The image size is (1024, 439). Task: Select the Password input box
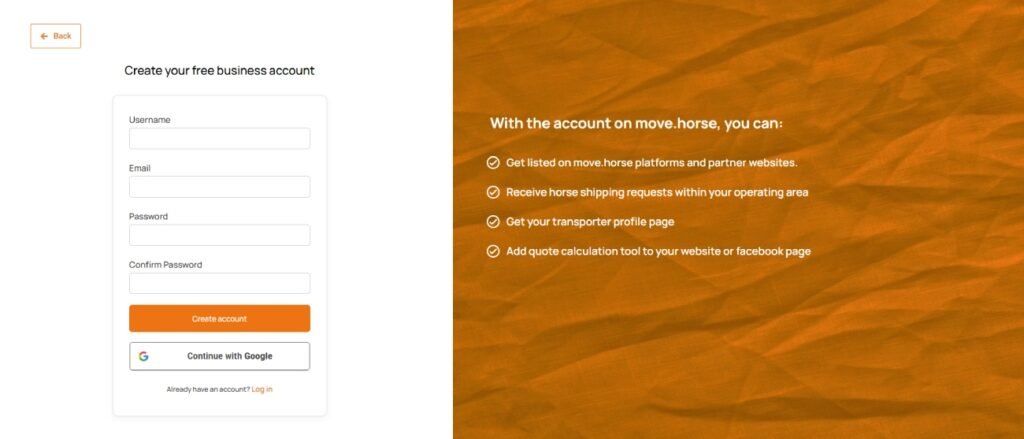tap(219, 235)
